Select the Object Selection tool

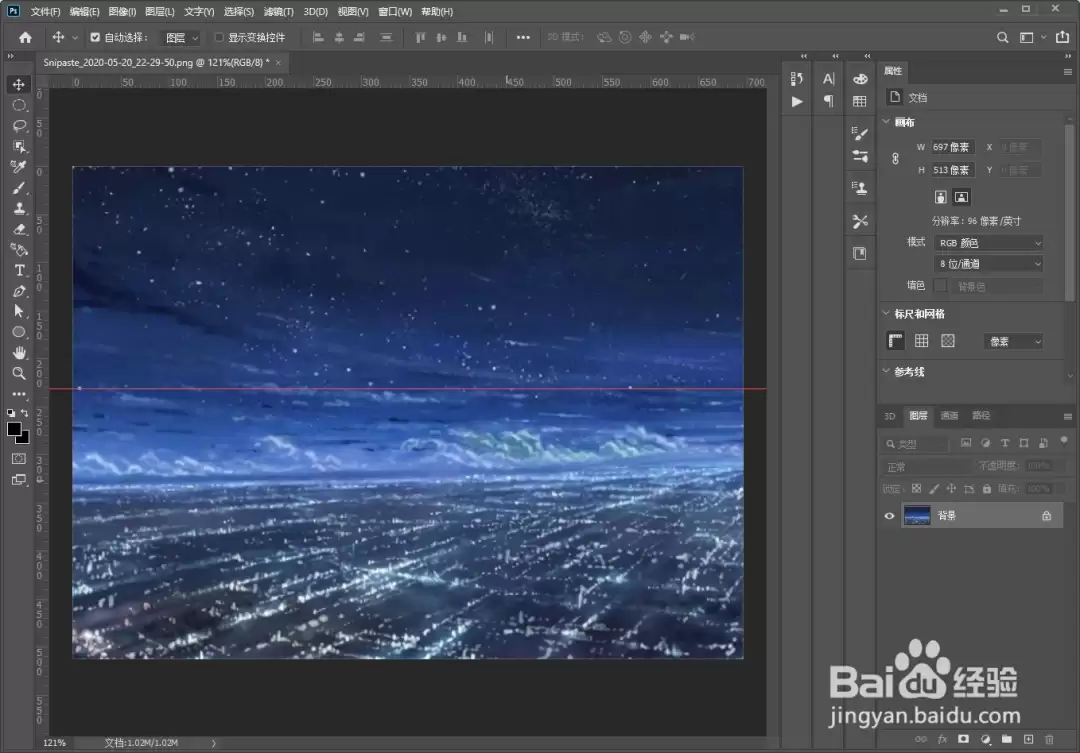(x=19, y=147)
